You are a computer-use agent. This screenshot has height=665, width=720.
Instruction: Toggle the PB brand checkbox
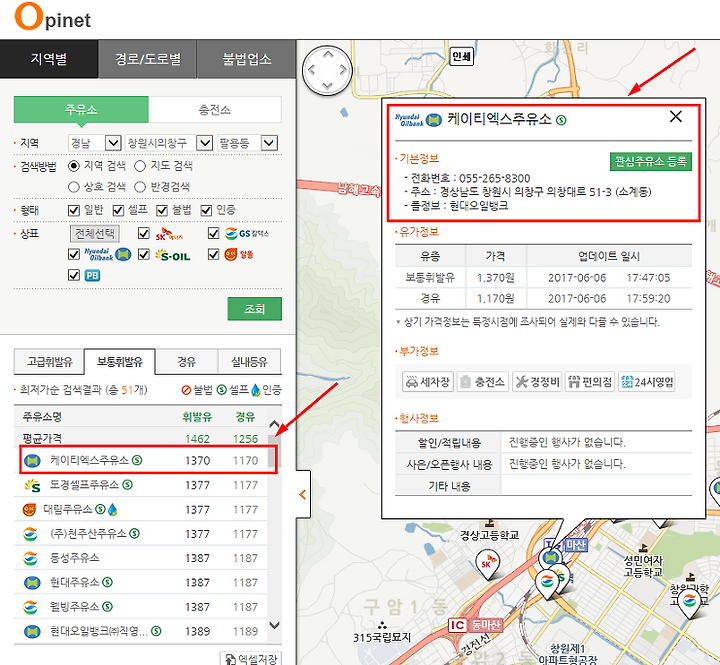coord(73,275)
